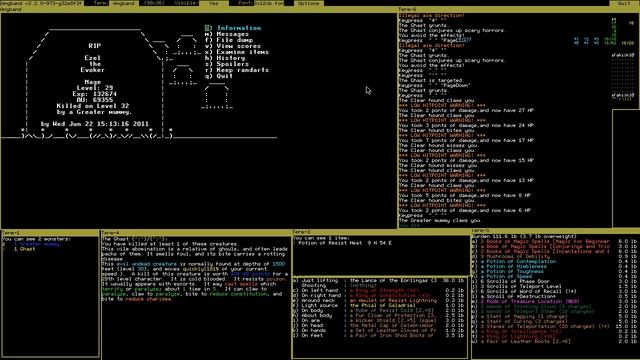The height and width of the screenshot is (360, 640).
Task: Click Wands of Stinking Cloud row
Action: pyautogui.click(x=554, y=306)
